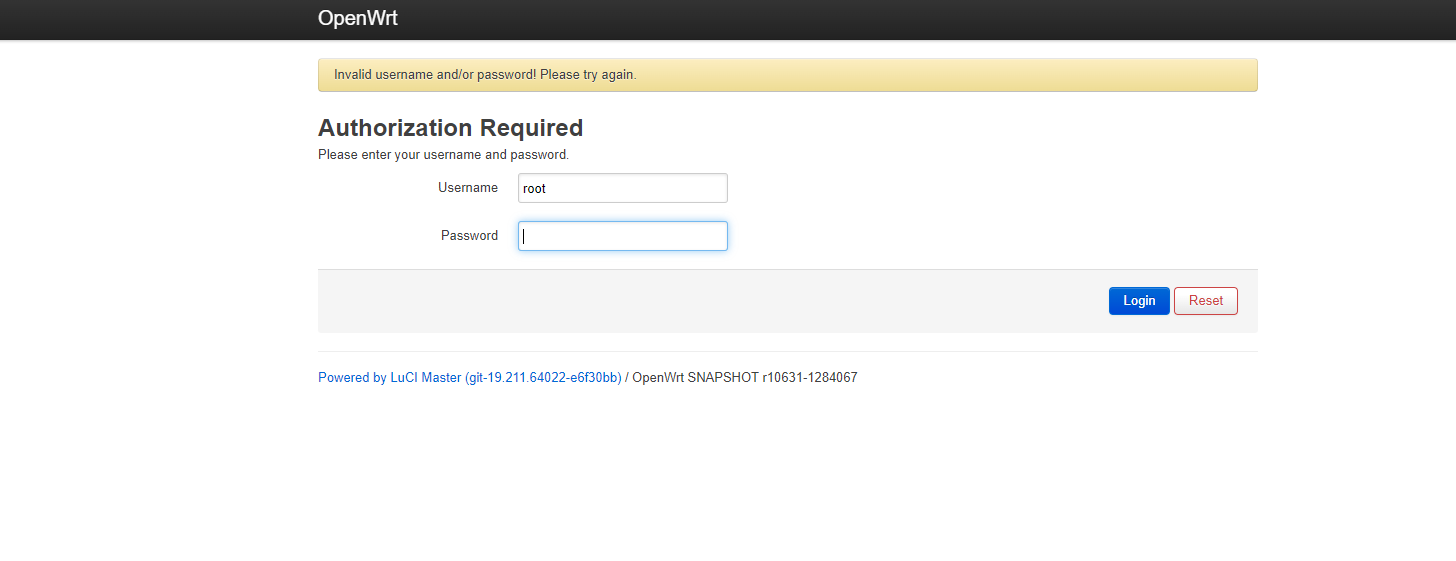Clear the form using the red Reset button
The image size is (1456, 561).
[1206, 301]
